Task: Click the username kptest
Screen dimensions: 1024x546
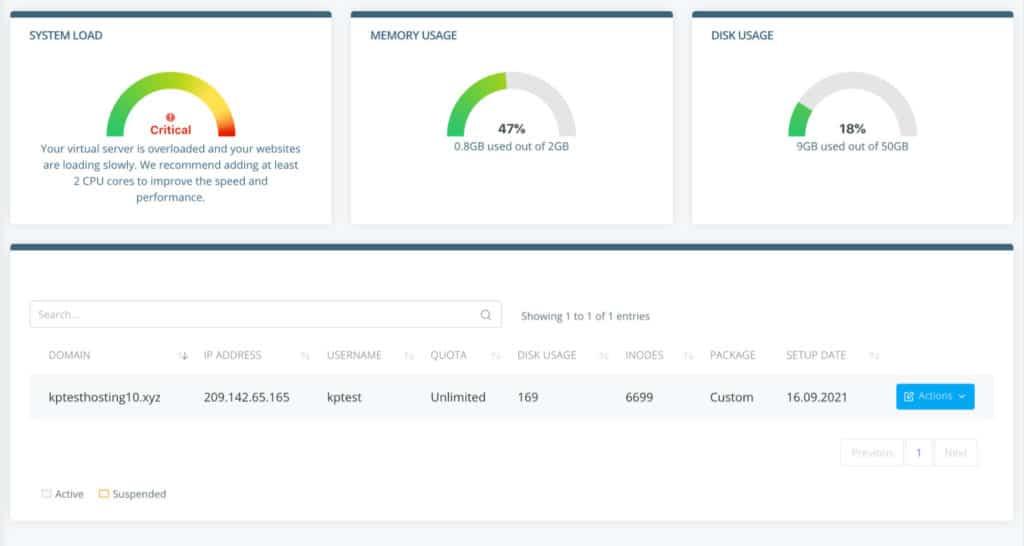Action: 344,397
